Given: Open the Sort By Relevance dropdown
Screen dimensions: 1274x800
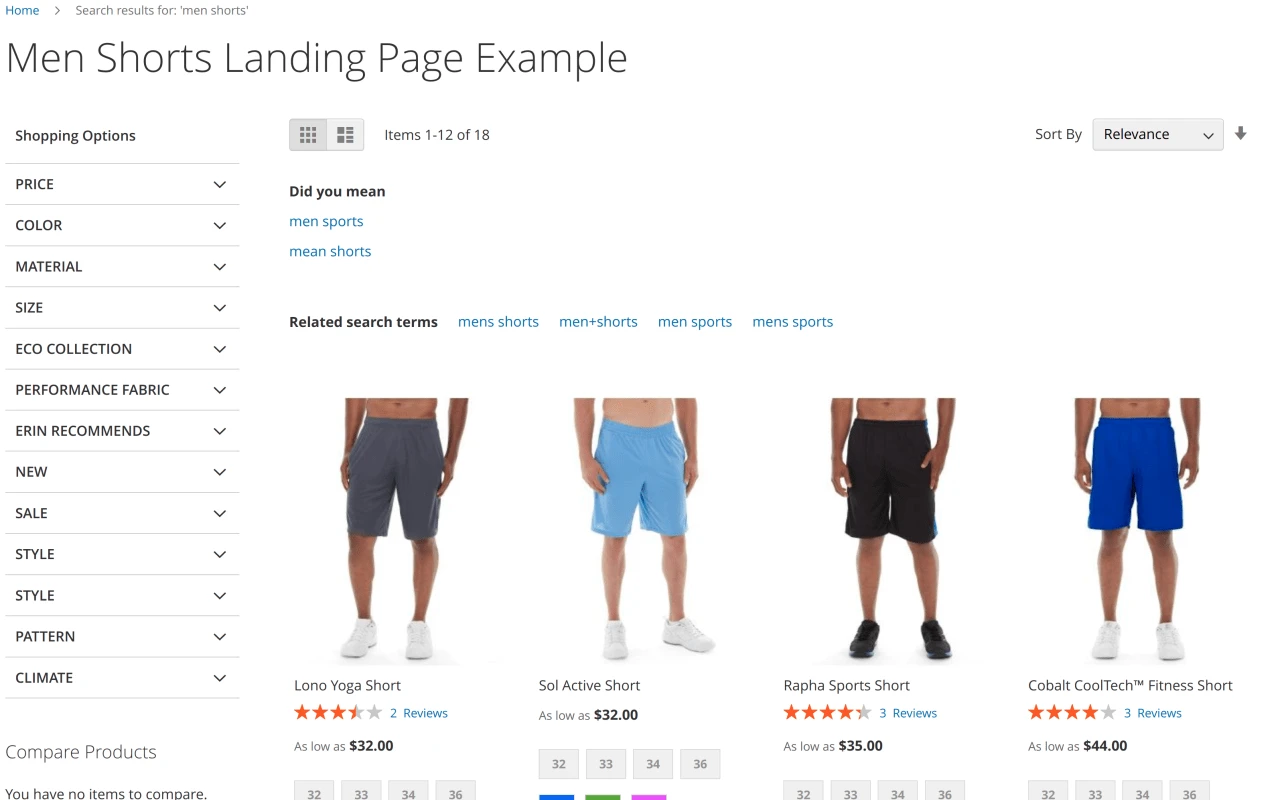Looking at the screenshot, I should (1158, 135).
